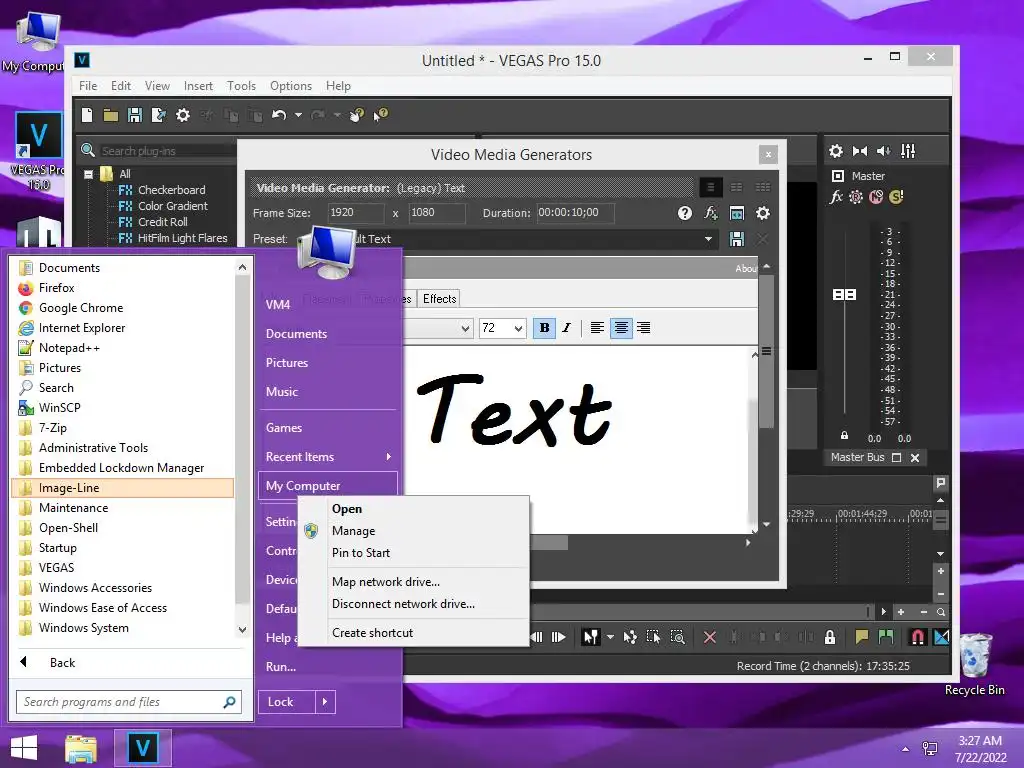Choose Manage from context menu
Viewport: 1024px width, 768px height.
(413, 531)
